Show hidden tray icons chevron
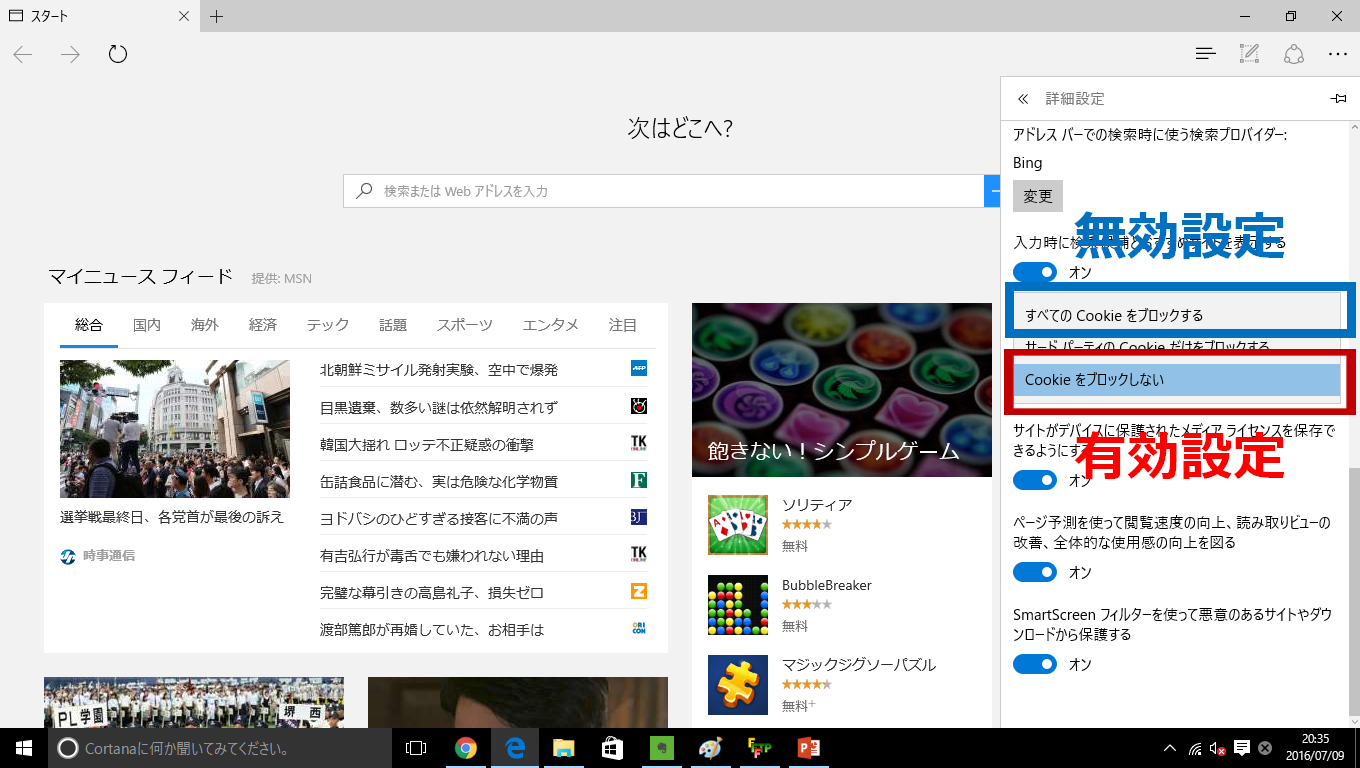This screenshot has height=768, width=1360. point(1170,748)
